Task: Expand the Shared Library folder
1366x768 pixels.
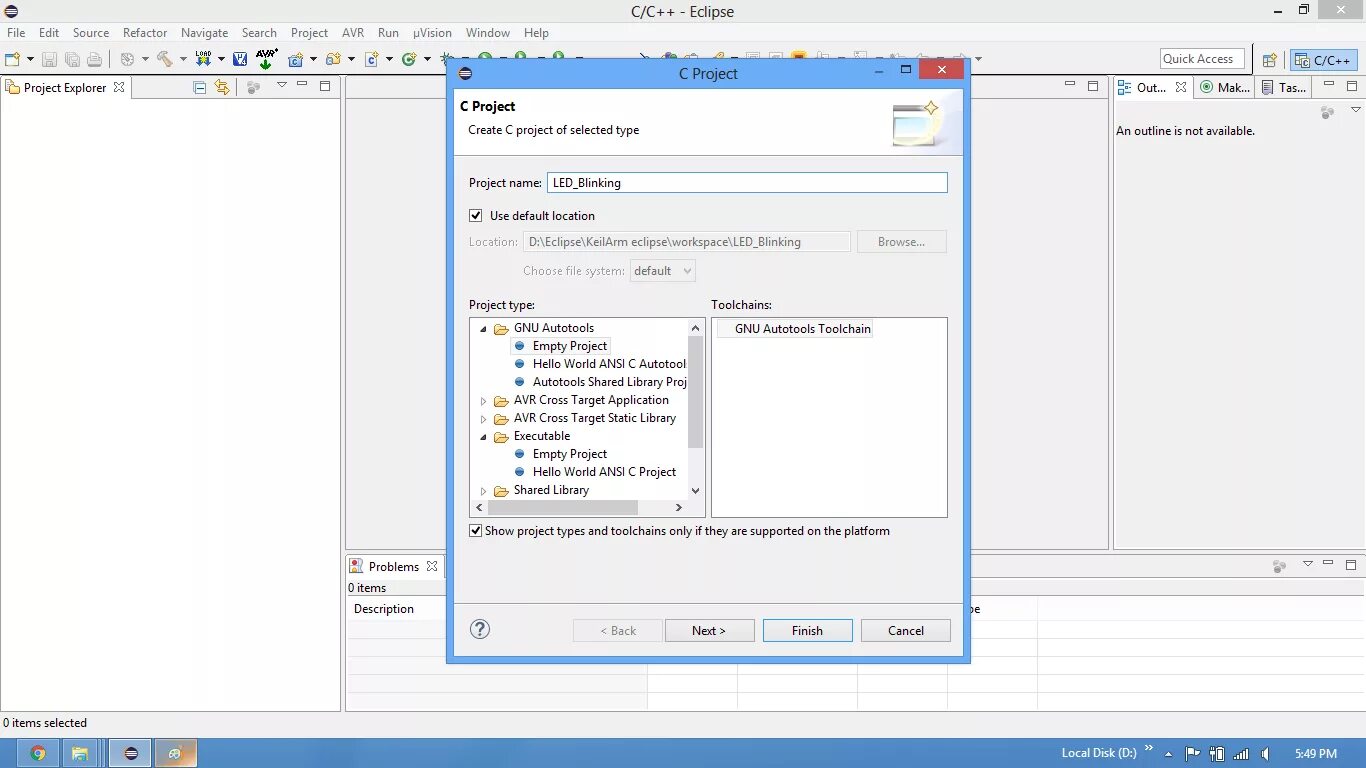Action: 484,491
